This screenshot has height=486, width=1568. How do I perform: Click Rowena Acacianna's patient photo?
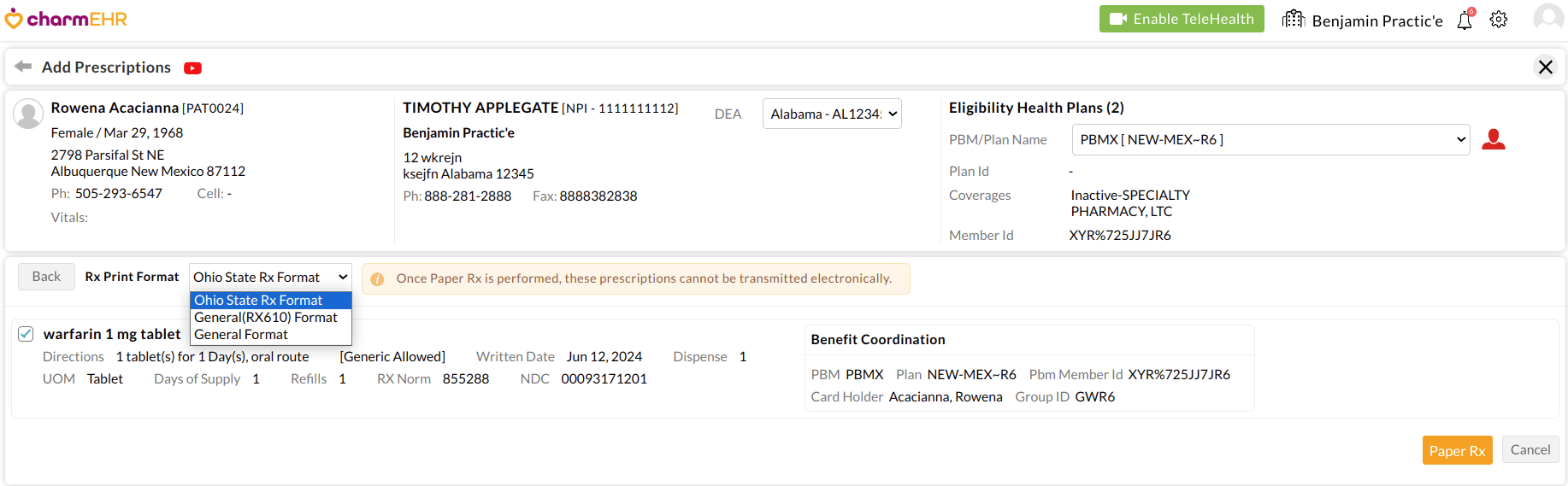click(x=28, y=114)
